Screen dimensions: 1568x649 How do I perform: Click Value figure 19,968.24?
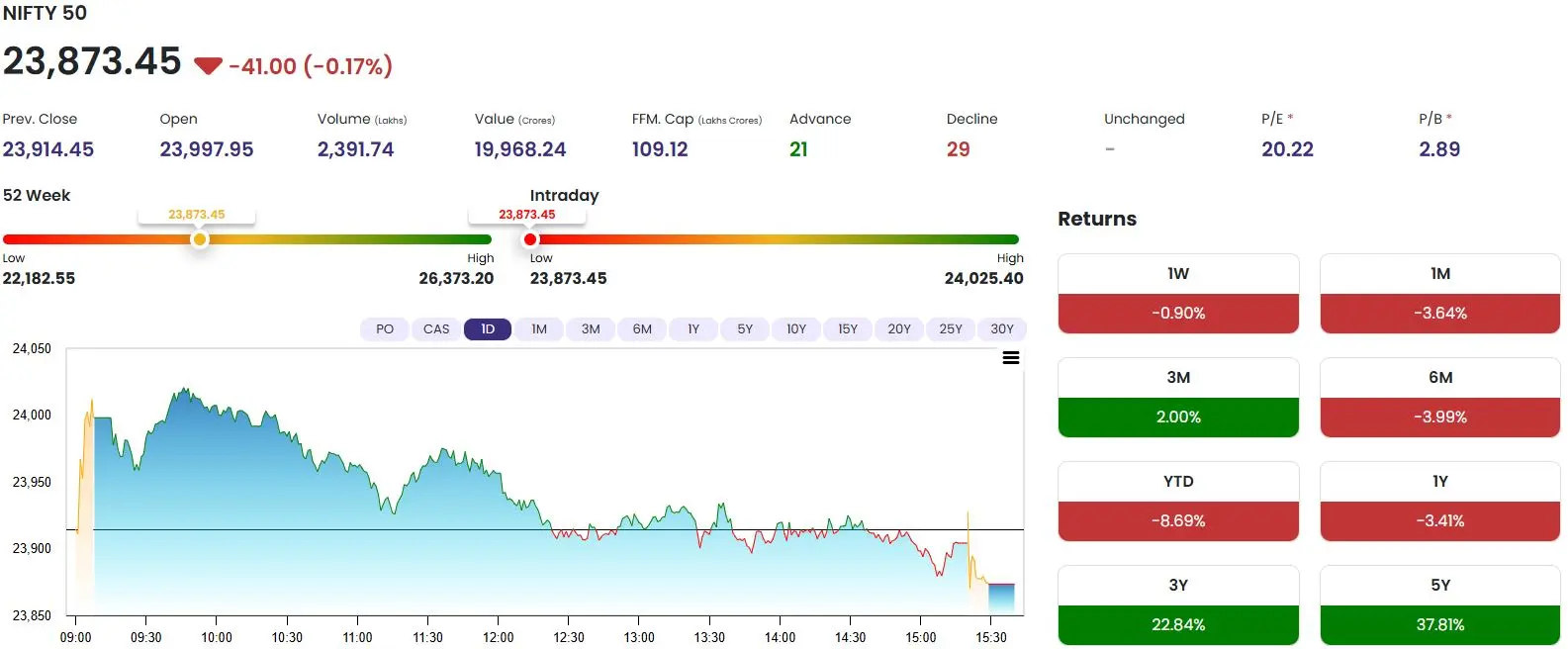point(520,149)
